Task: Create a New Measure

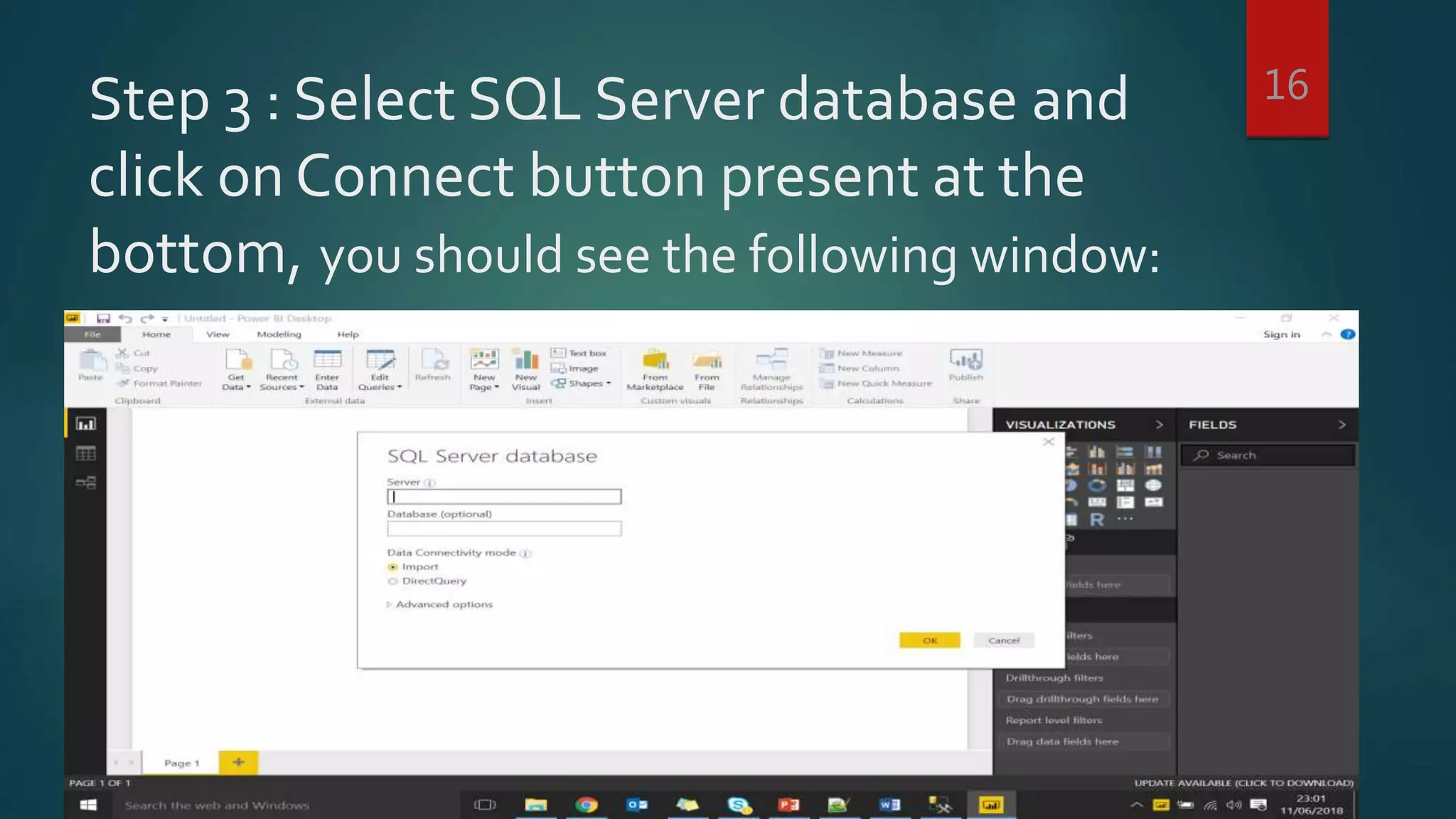Action: point(861,353)
